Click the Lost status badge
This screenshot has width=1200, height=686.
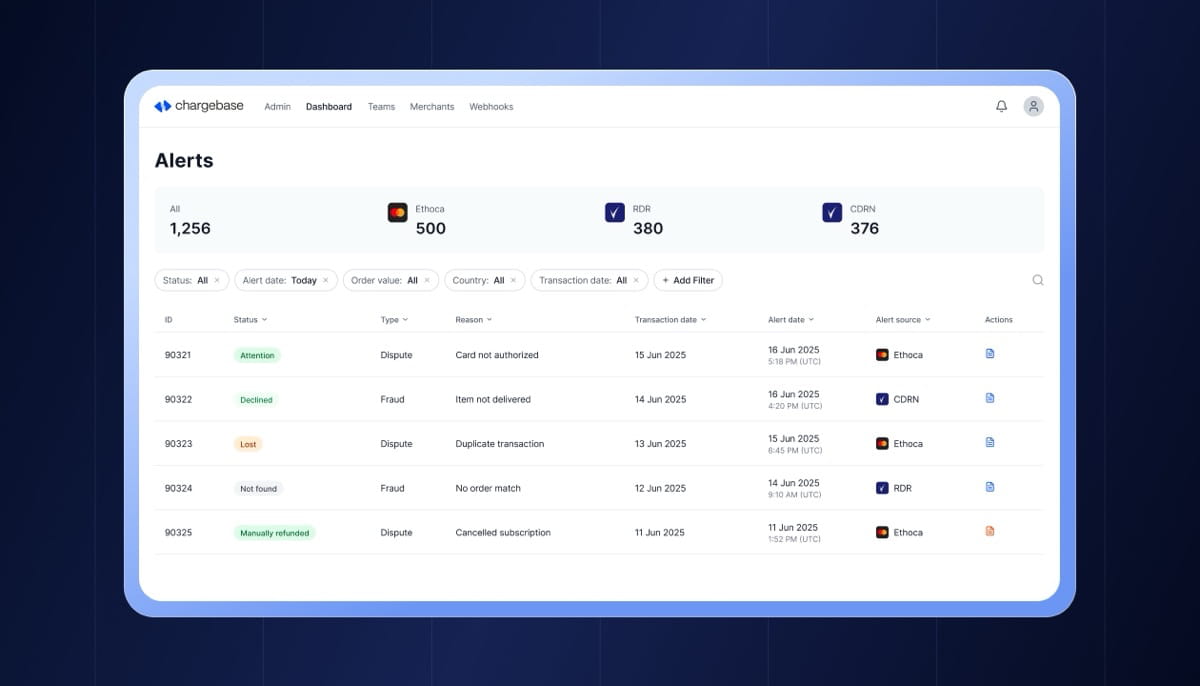point(248,444)
